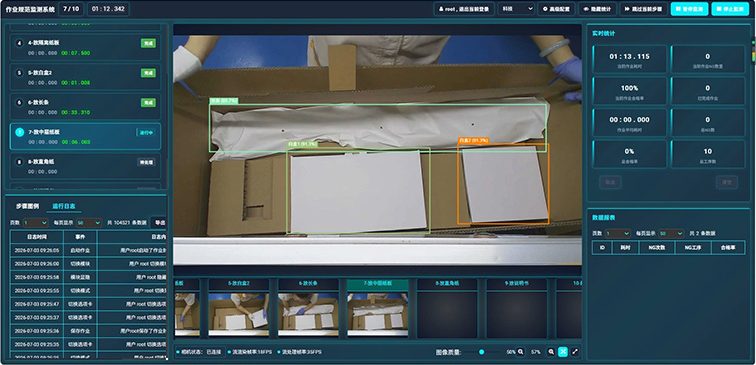Click the cyan 暂停监测 pause button
The height and width of the screenshot is (365, 756).
pyautogui.click(x=689, y=9)
